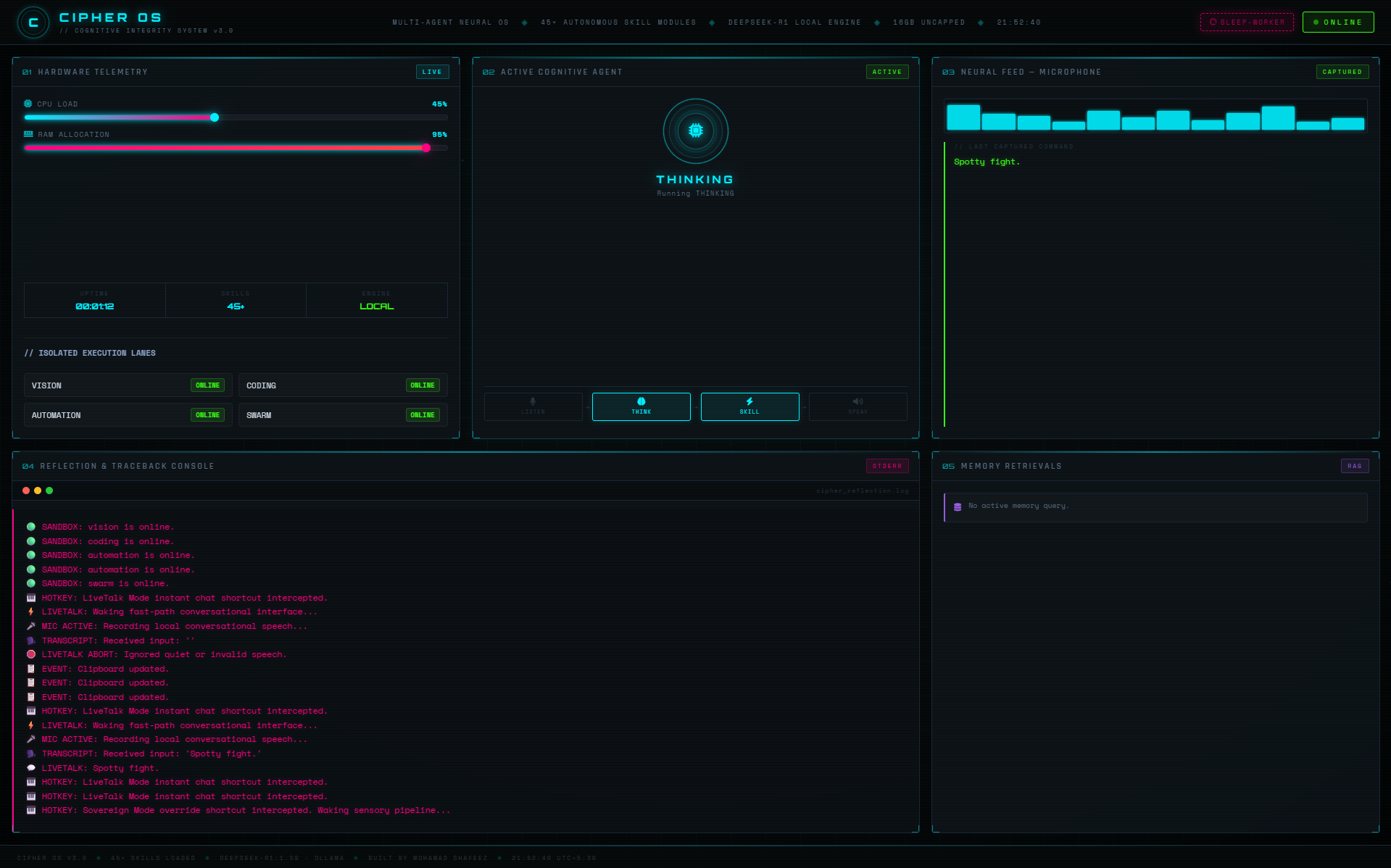The image size is (1391, 868).
Task: Click the Cipher OS circular logo
Action: coord(33,22)
